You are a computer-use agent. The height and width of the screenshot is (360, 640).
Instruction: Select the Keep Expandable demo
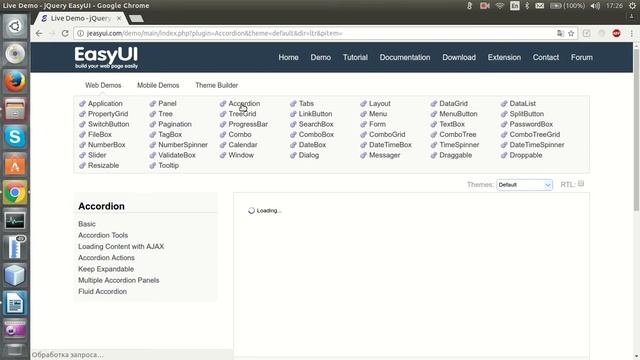pyautogui.click(x=106, y=269)
